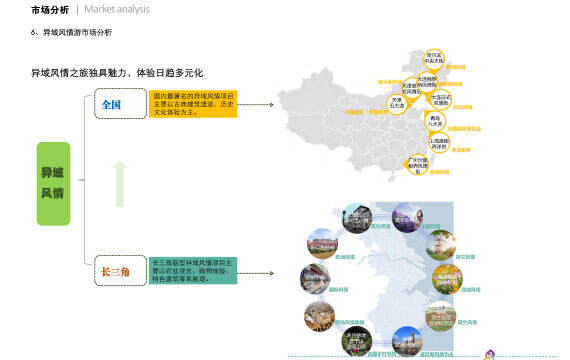Select the 6、异域风情游市场分析 section title
This screenshot has height=360, width=570.
(71, 32)
